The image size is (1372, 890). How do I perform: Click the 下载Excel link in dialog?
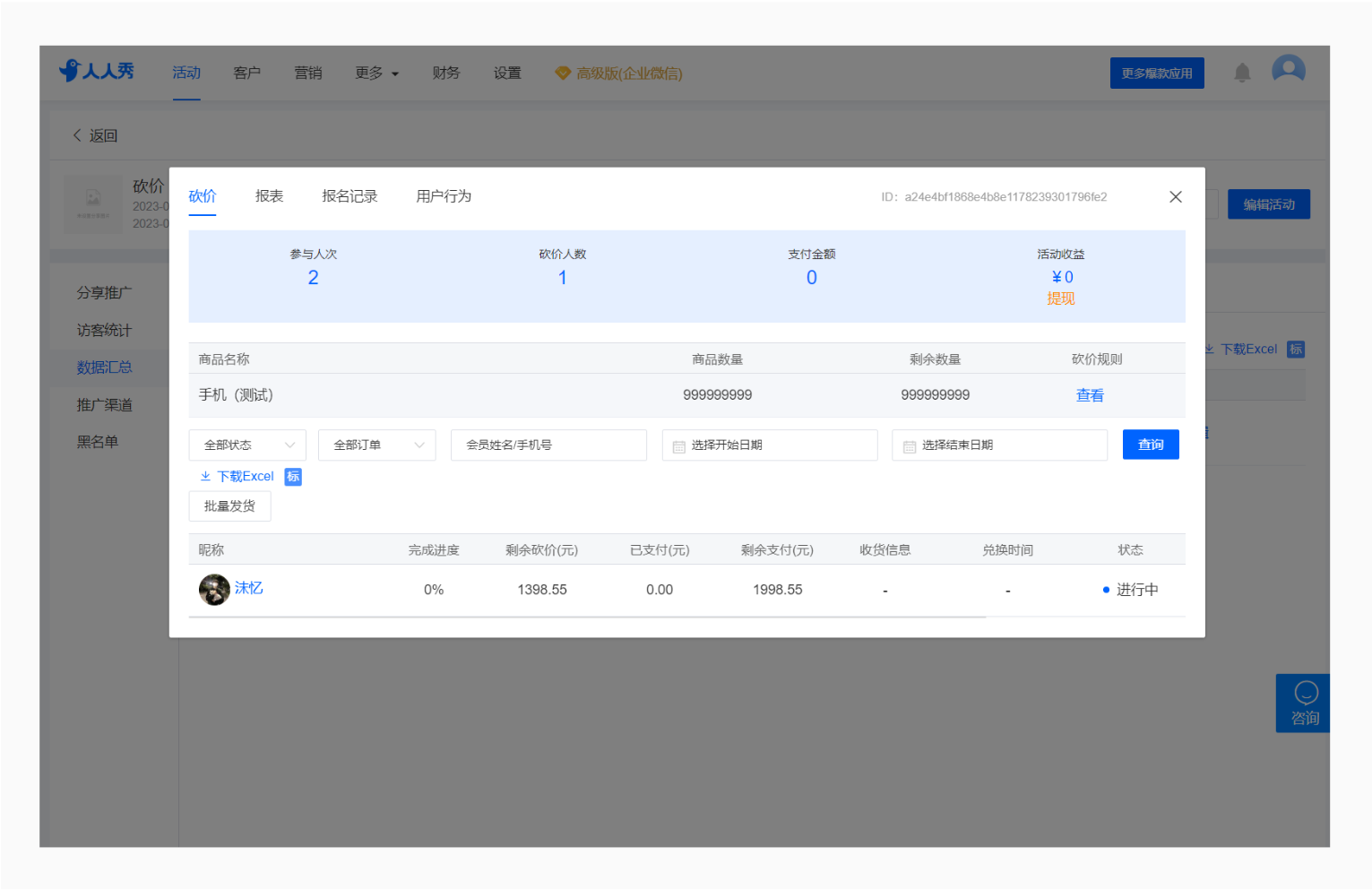click(237, 477)
